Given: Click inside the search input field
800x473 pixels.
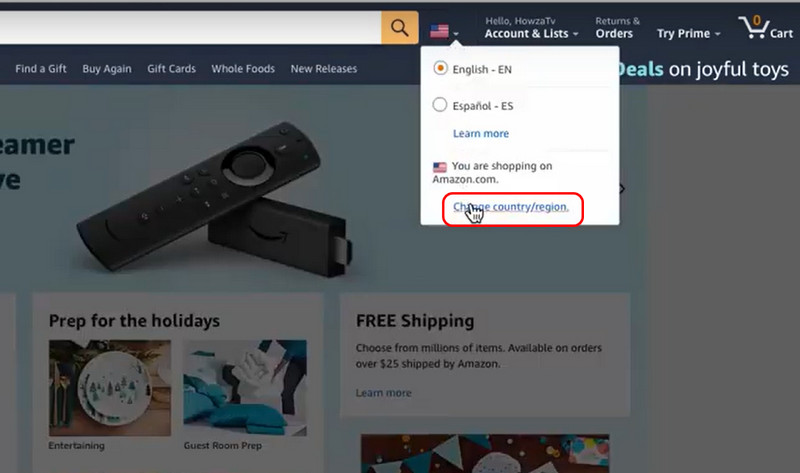Looking at the screenshot, I should (190, 28).
